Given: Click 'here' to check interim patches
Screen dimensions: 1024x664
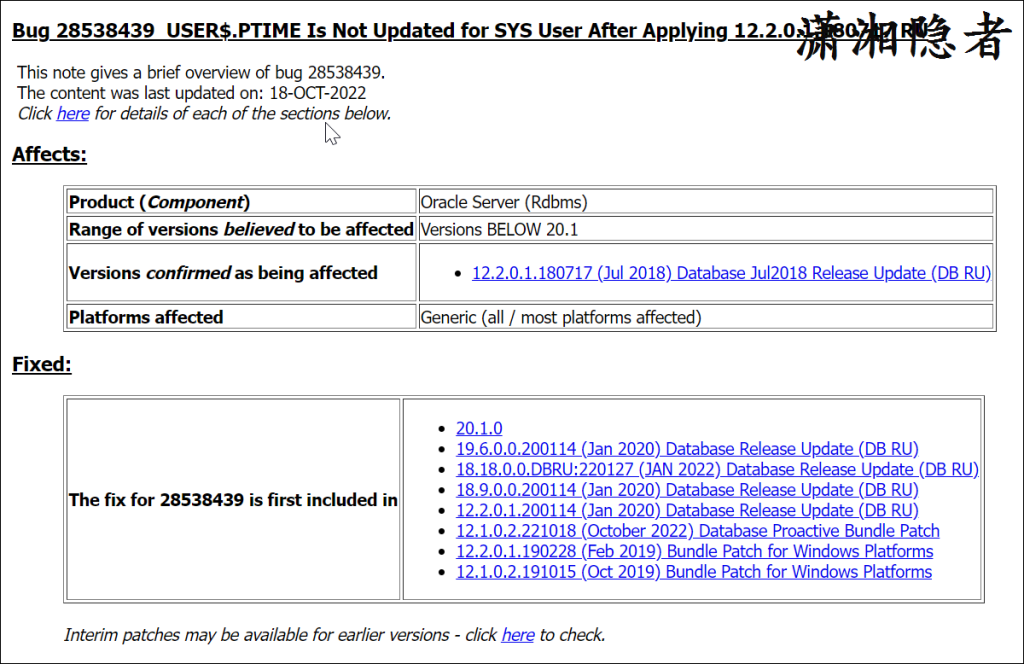Looking at the screenshot, I should 518,635.
